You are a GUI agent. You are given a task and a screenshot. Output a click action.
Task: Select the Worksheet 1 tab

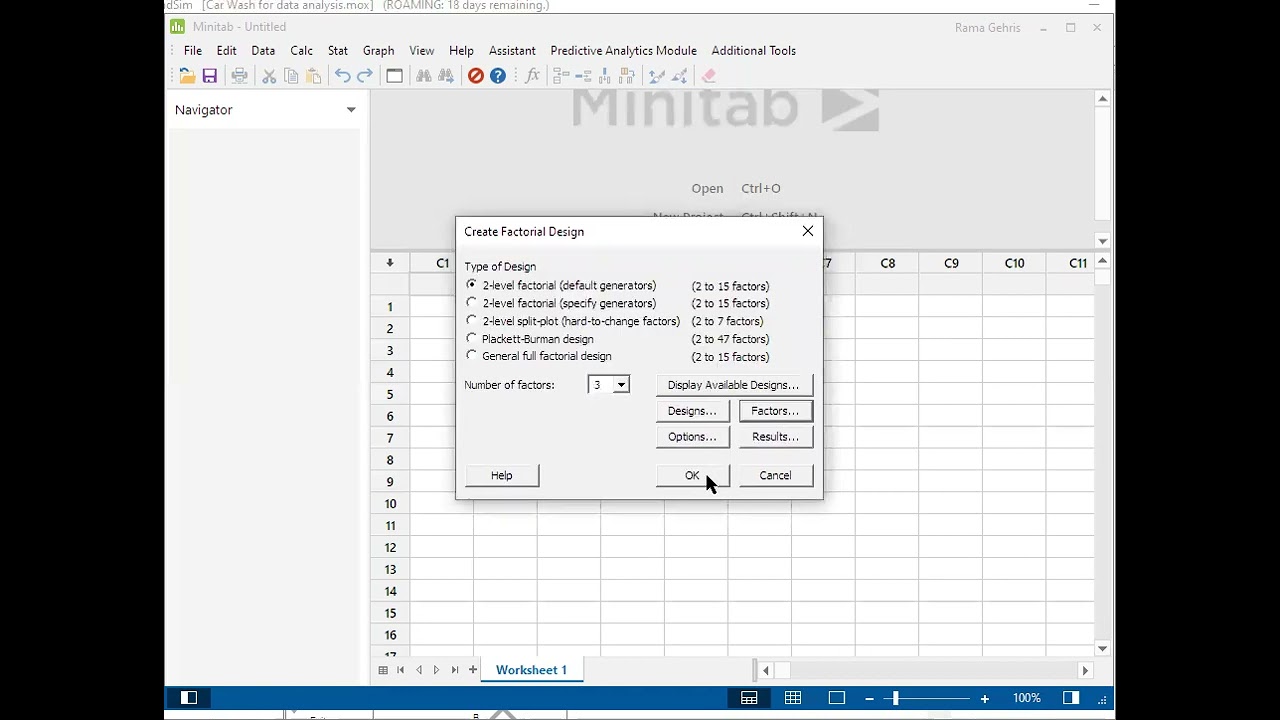[x=531, y=670]
